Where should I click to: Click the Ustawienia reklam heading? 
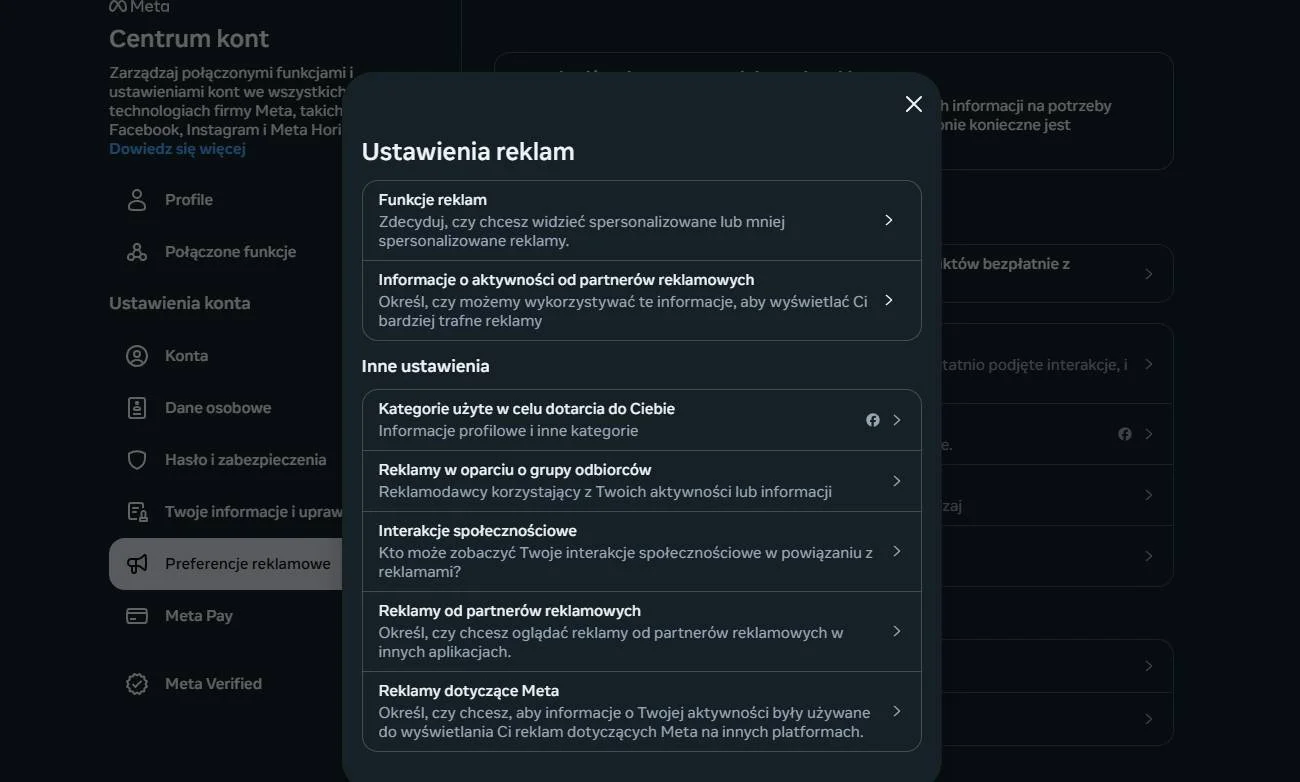(468, 152)
